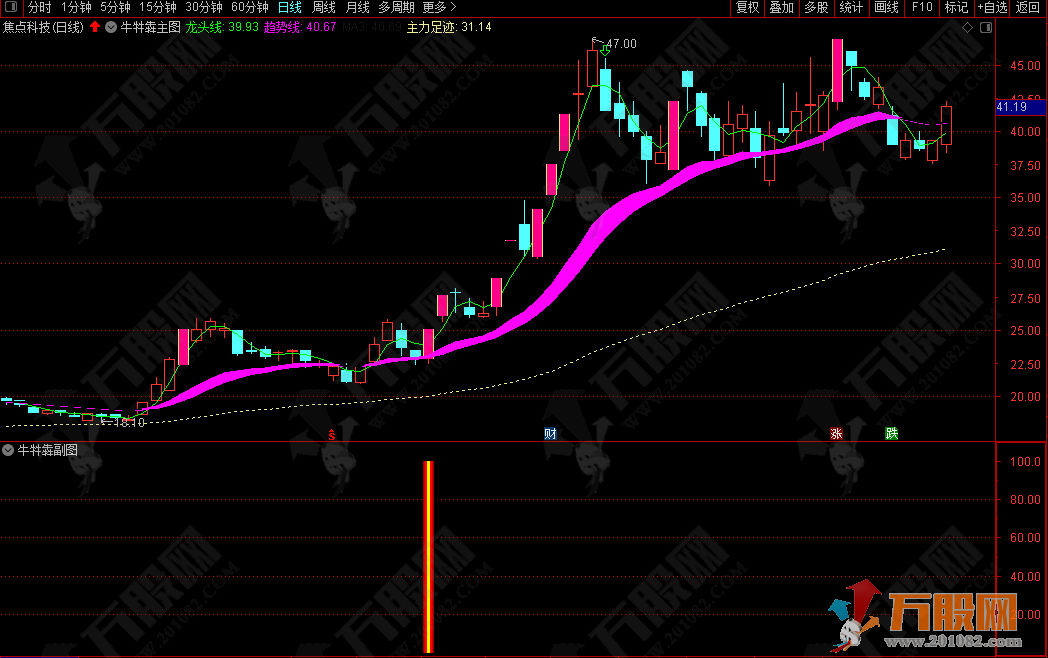Click the 复权 button
Image resolution: width=1048 pixels, height=658 pixels.
point(747,8)
